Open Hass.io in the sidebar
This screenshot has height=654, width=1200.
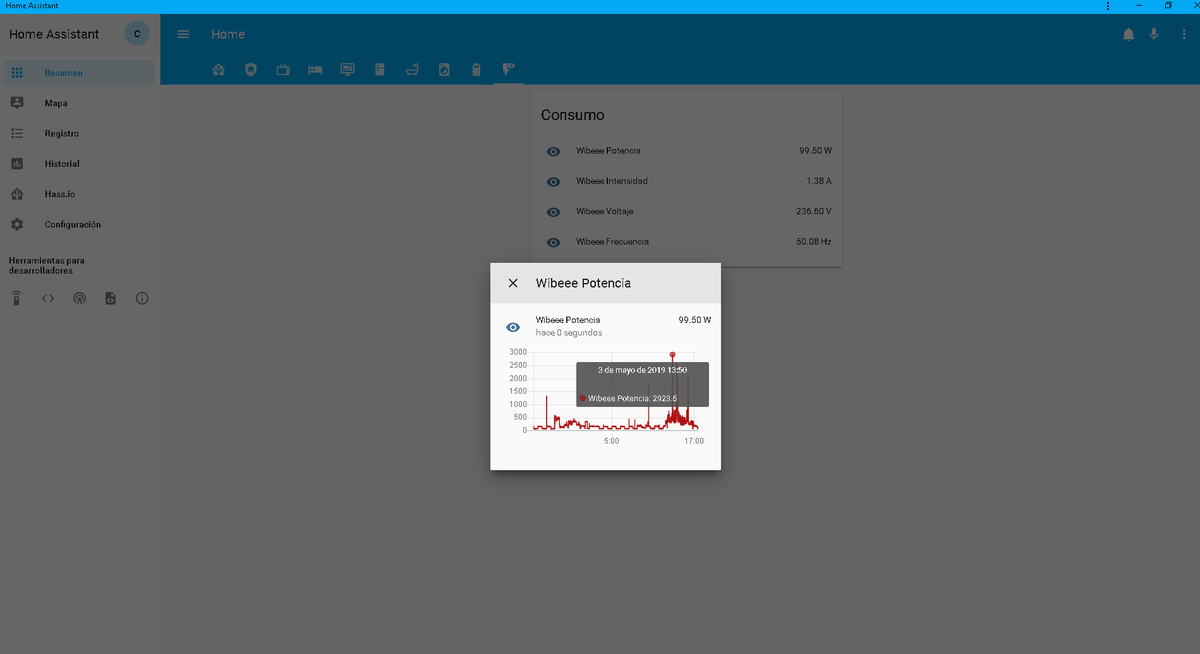coord(80,194)
